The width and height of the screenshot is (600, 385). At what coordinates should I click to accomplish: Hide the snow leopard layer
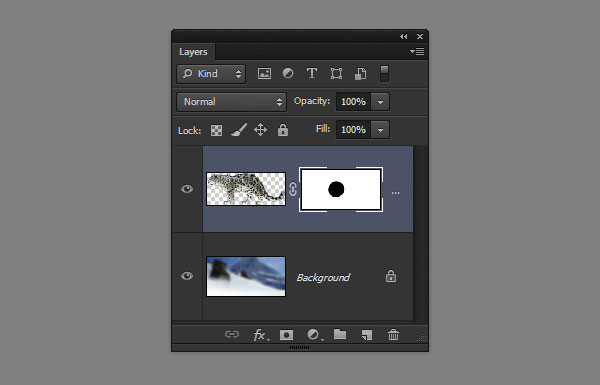187,189
